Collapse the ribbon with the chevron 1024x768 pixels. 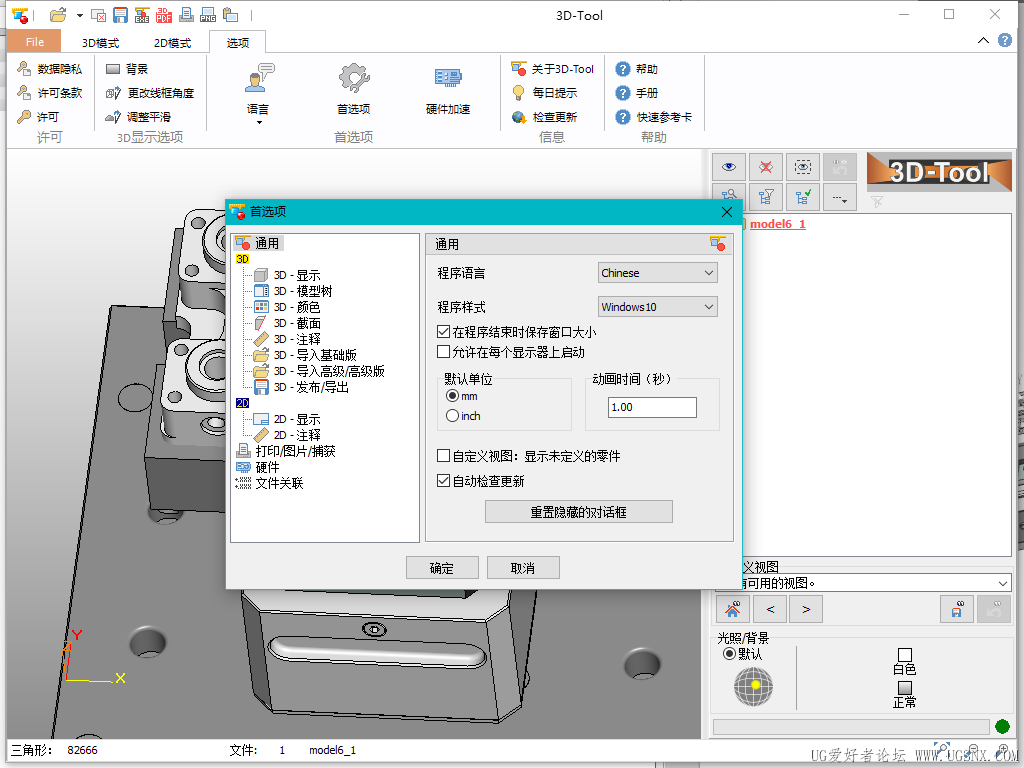click(x=984, y=40)
